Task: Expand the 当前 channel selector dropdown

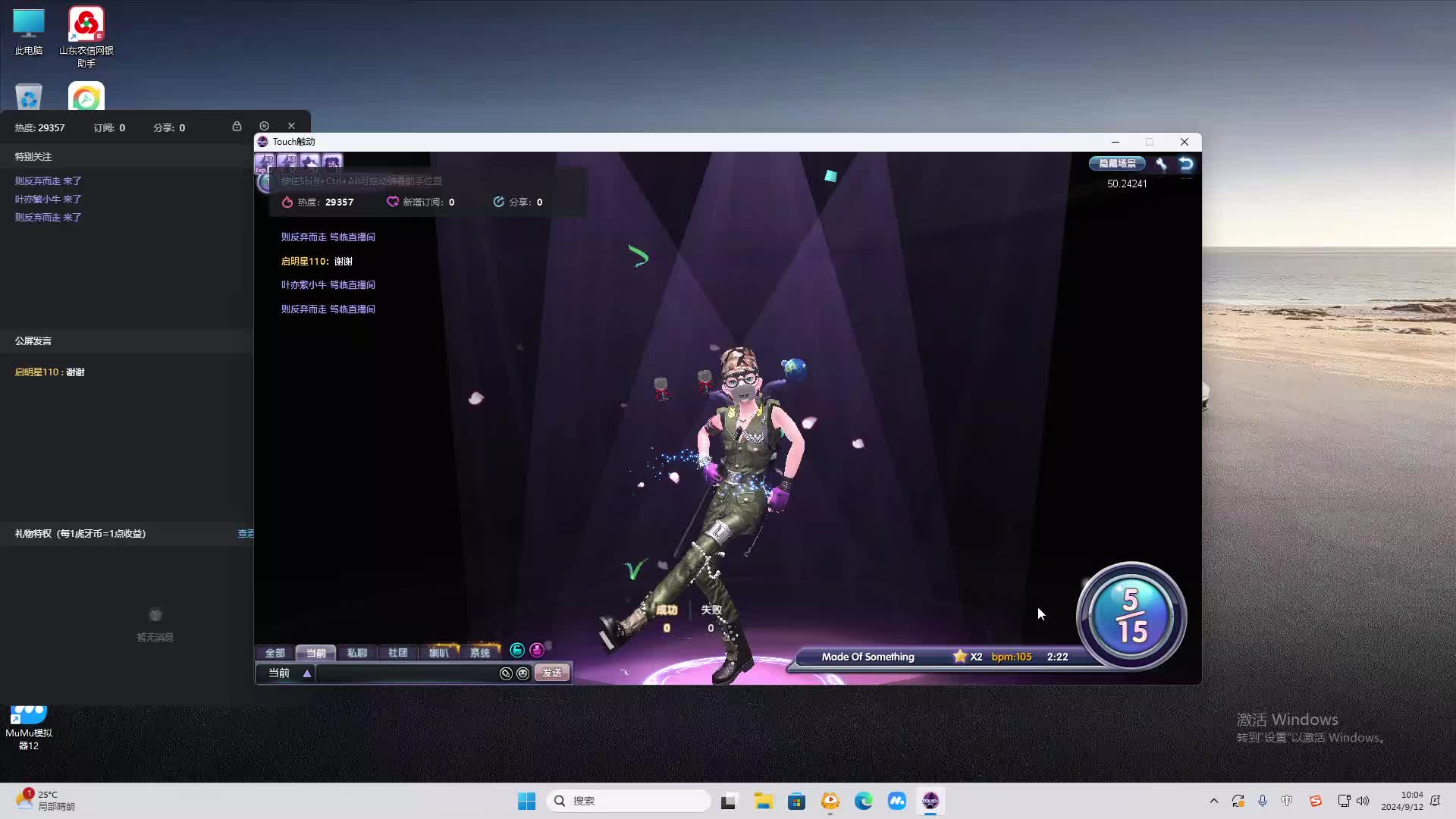Action: click(x=306, y=673)
